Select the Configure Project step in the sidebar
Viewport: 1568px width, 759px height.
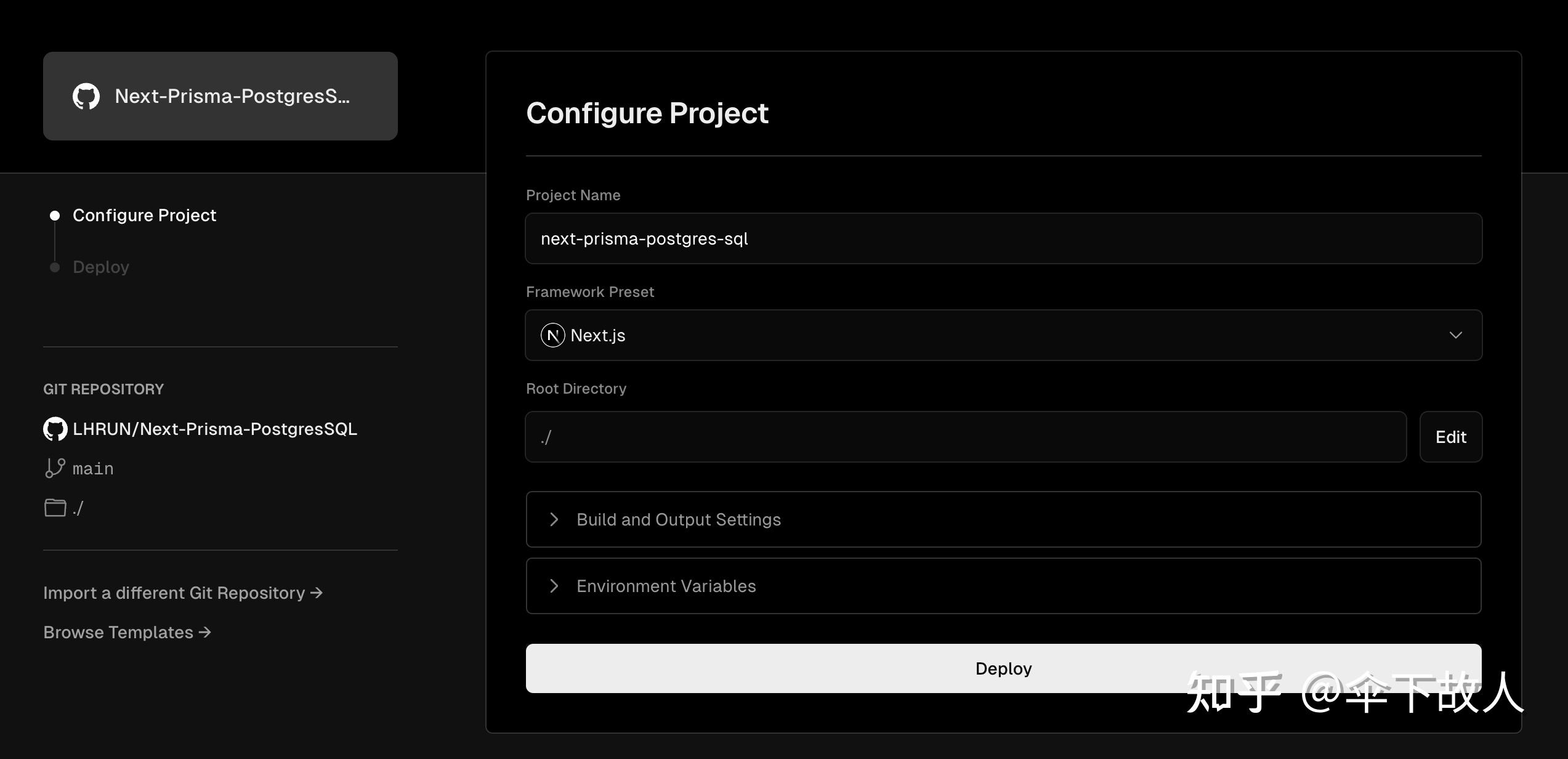[x=145, y=215]
